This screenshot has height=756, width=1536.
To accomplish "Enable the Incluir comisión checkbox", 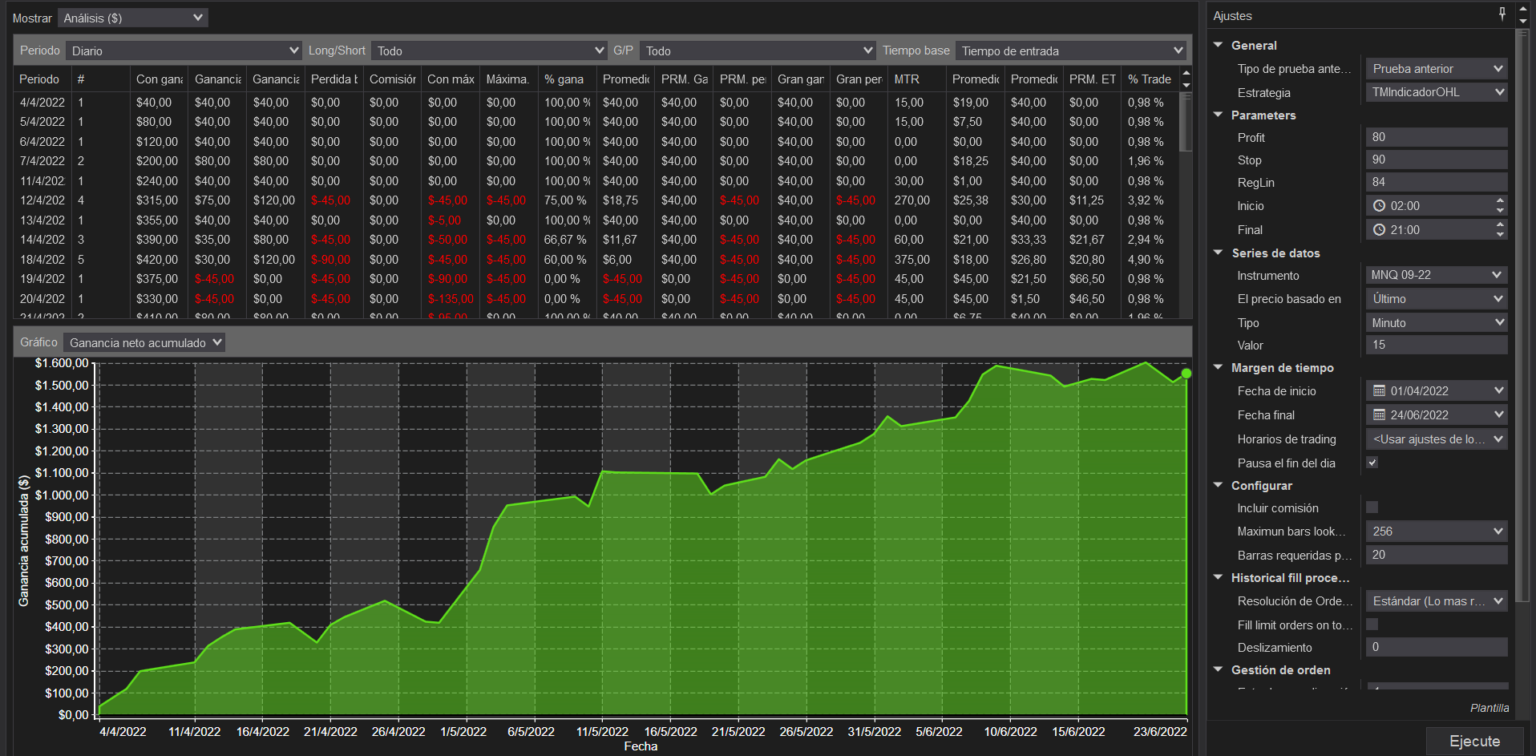I will [x=1371, y=507].
